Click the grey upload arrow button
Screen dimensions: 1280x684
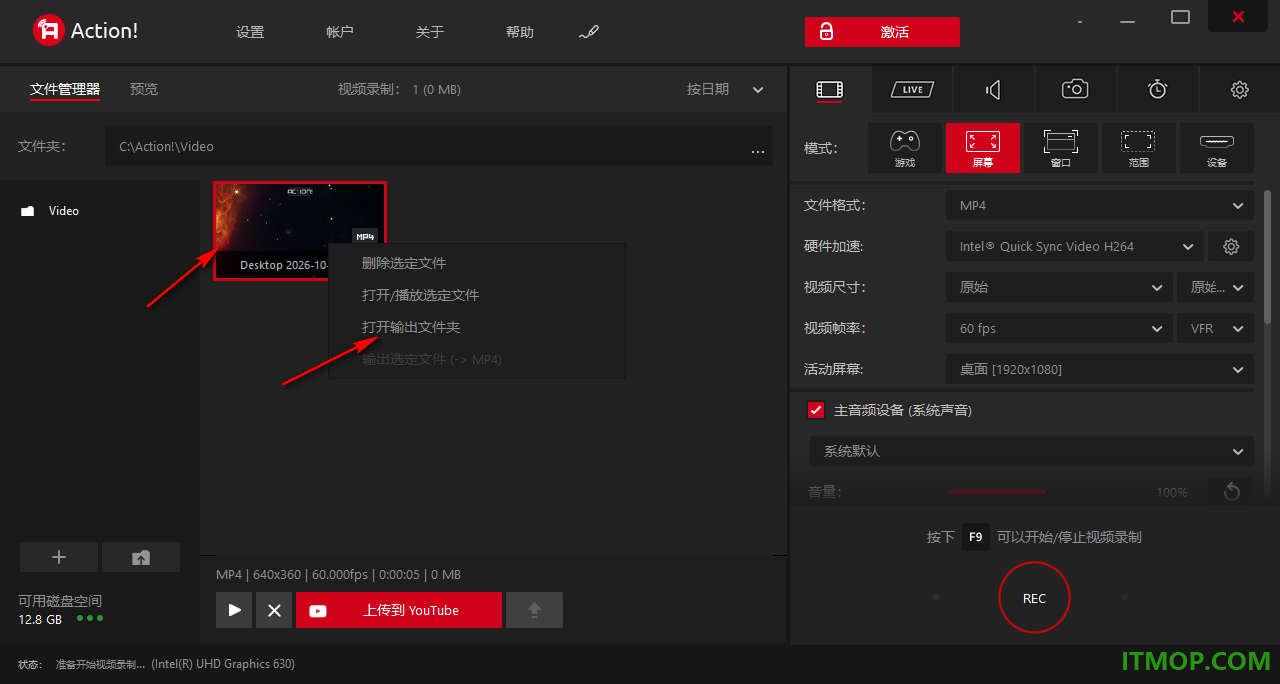(534, 610)
